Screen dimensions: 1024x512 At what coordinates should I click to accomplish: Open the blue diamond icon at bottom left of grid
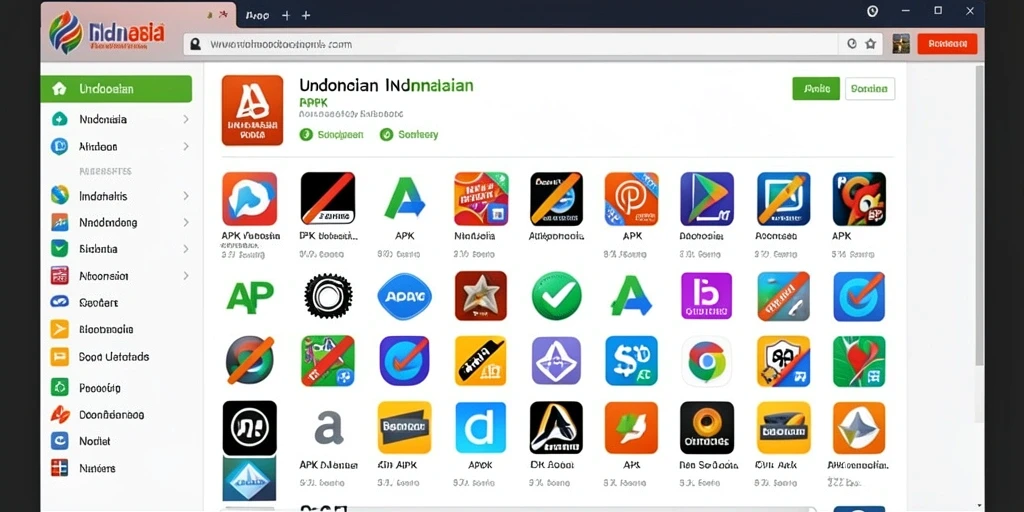(x=249, y=479)
